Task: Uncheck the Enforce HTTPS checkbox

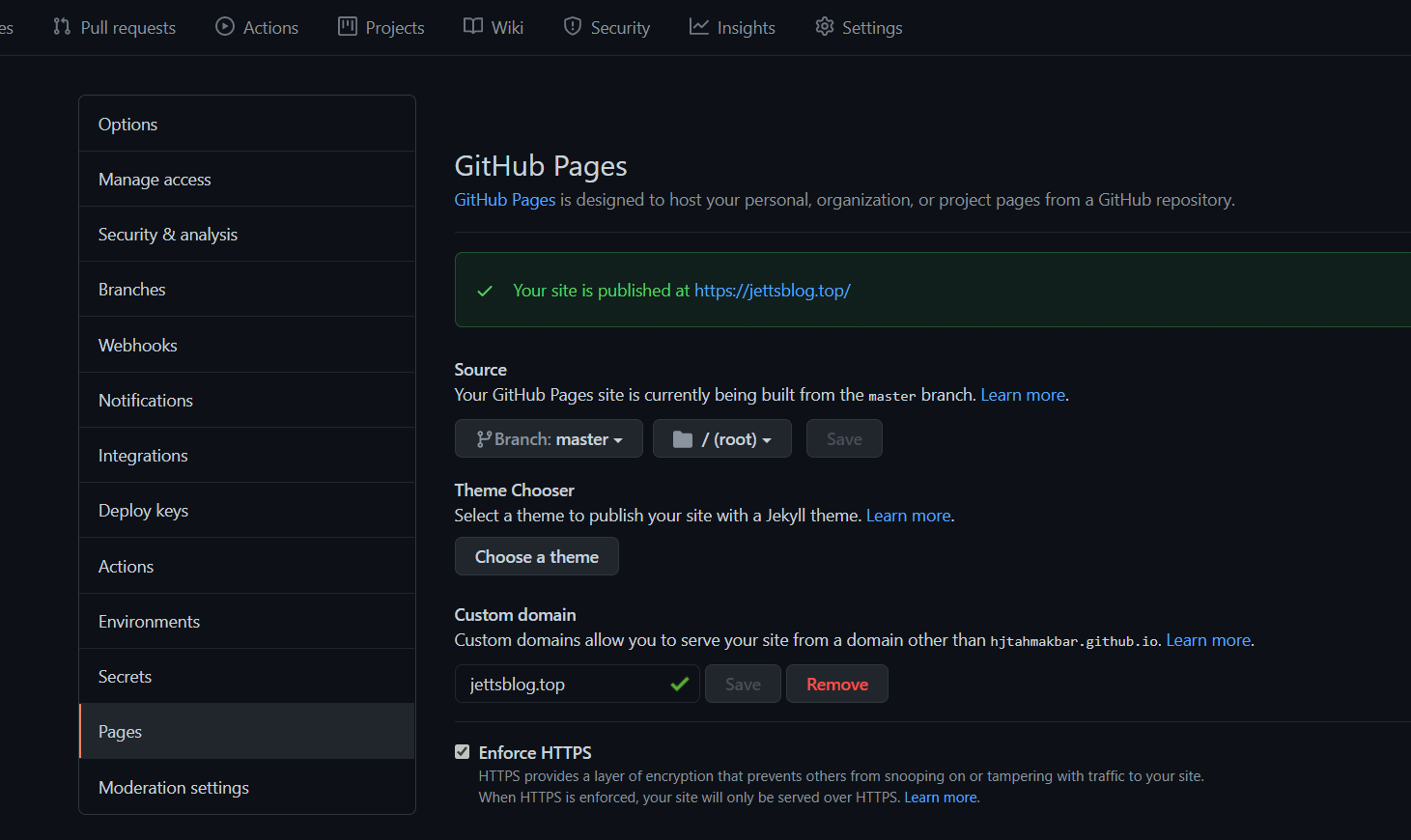Action: [463, 752]
